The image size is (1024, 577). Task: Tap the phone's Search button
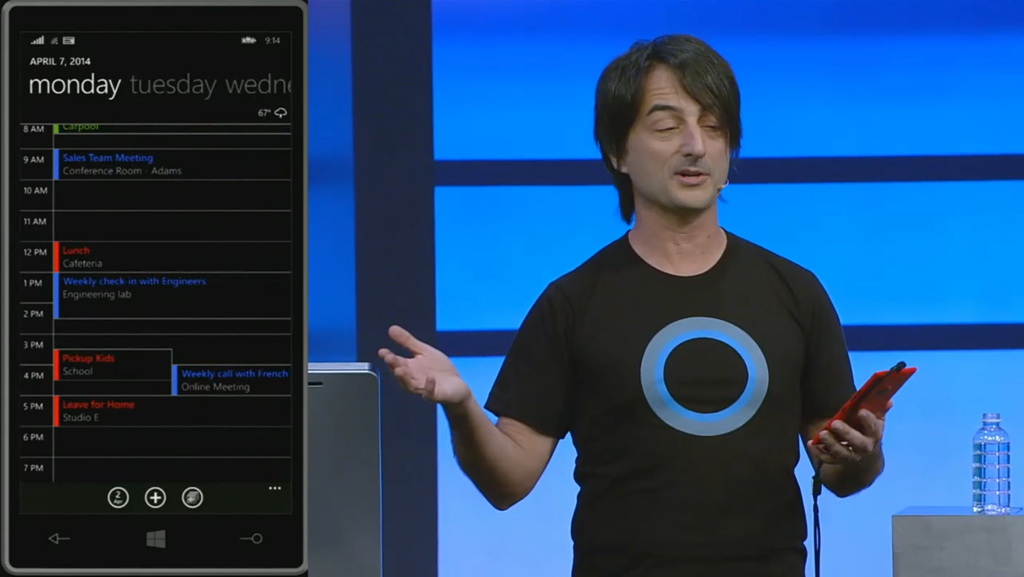click(251, 538)
